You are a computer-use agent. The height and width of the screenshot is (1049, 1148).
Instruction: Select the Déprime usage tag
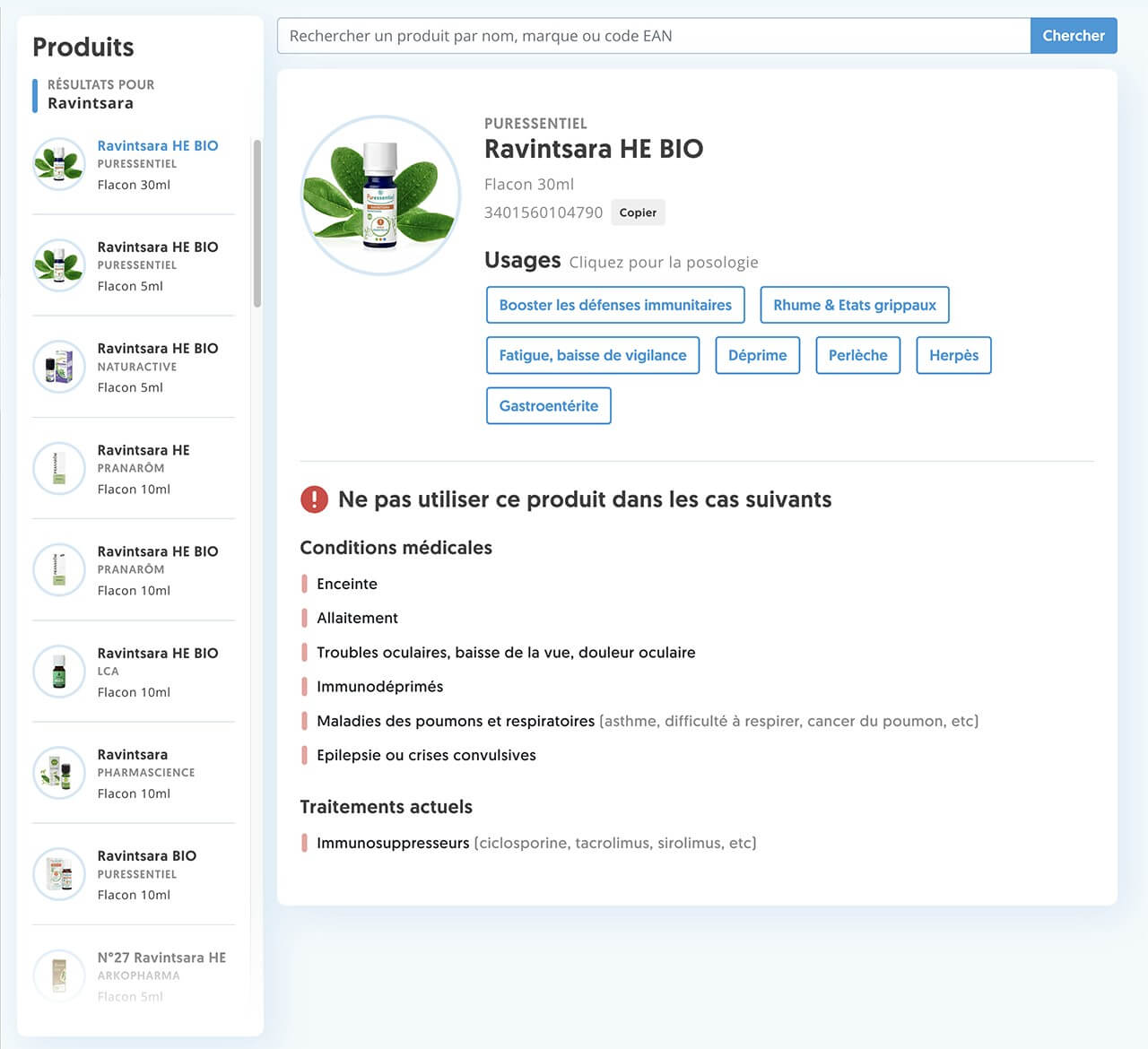click(x=757, y=355)
